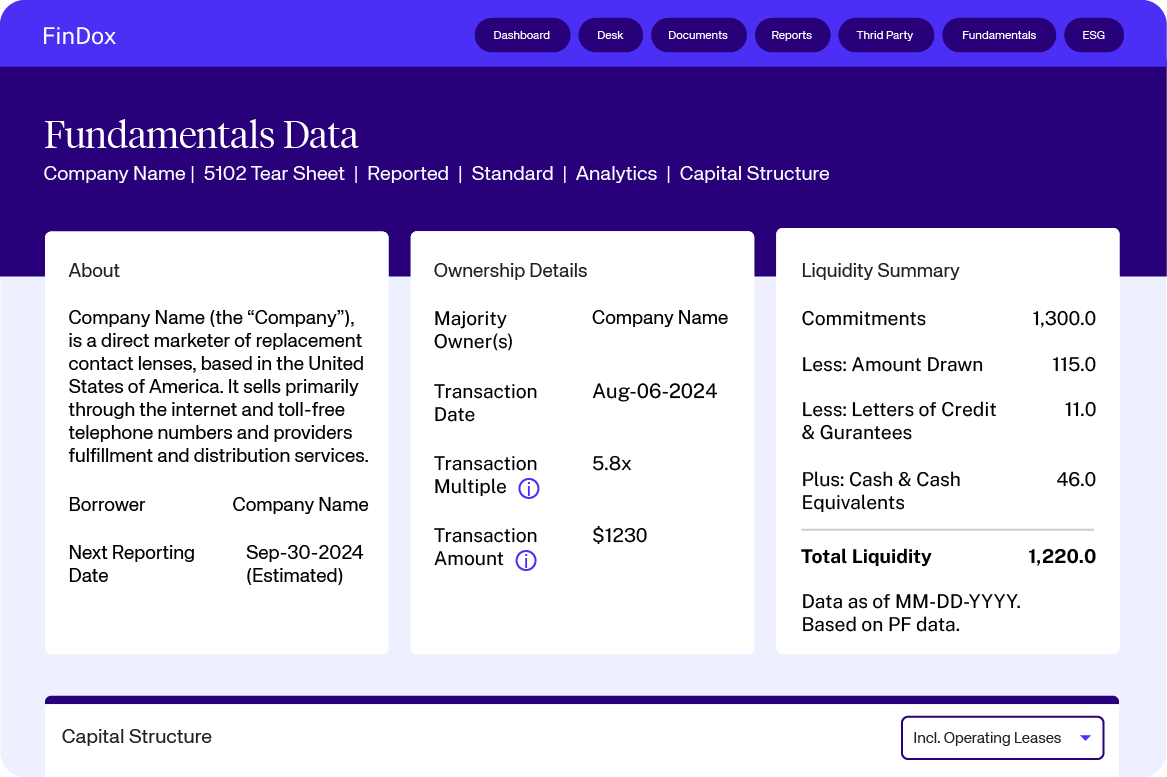1167x777 pixels.
Task: Click the Capital Structure breadcrumb
Action: 755,173
